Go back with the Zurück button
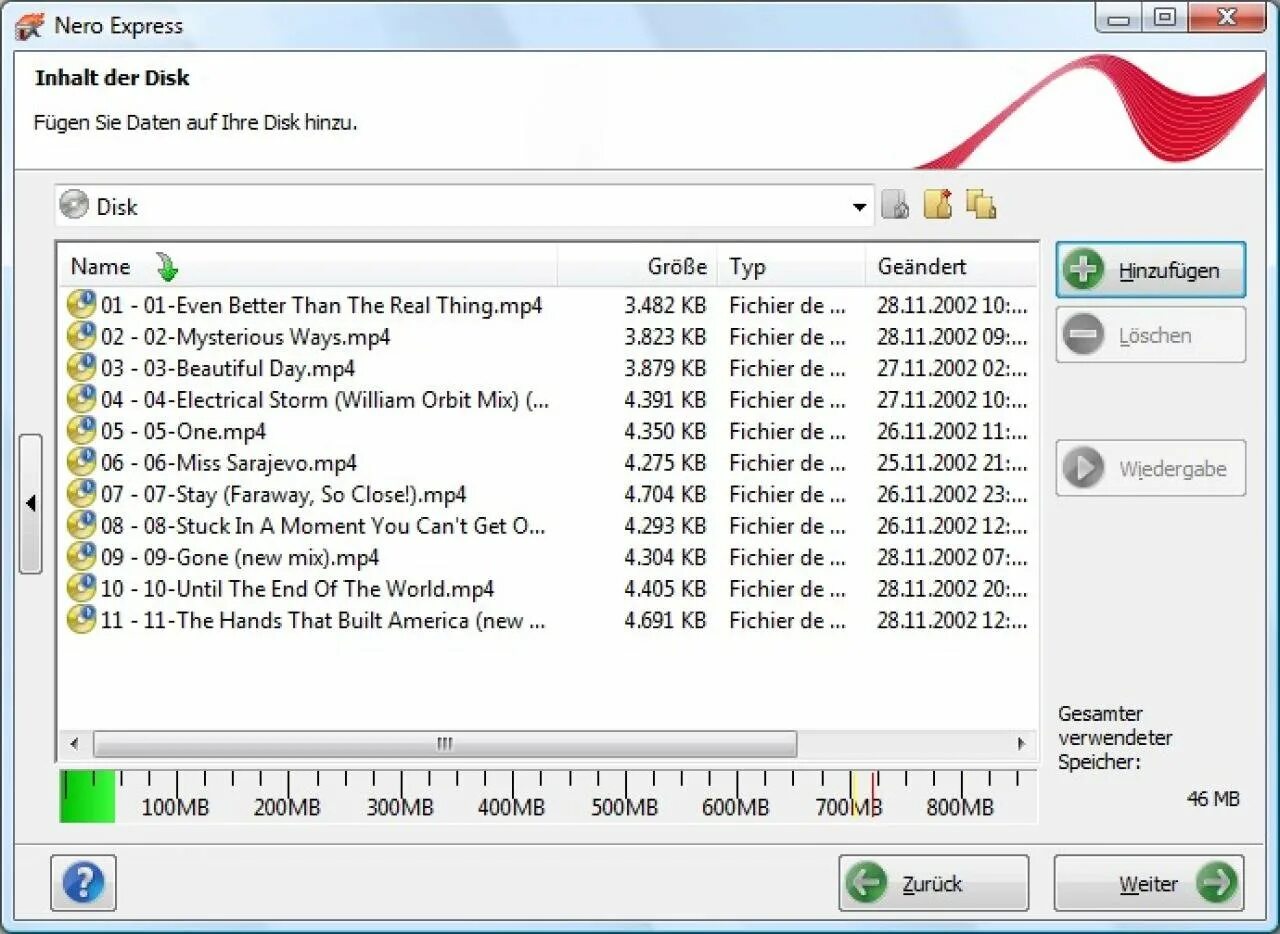Image resolution: width=1280 pixels, height=934 pixels. [933, 883]
